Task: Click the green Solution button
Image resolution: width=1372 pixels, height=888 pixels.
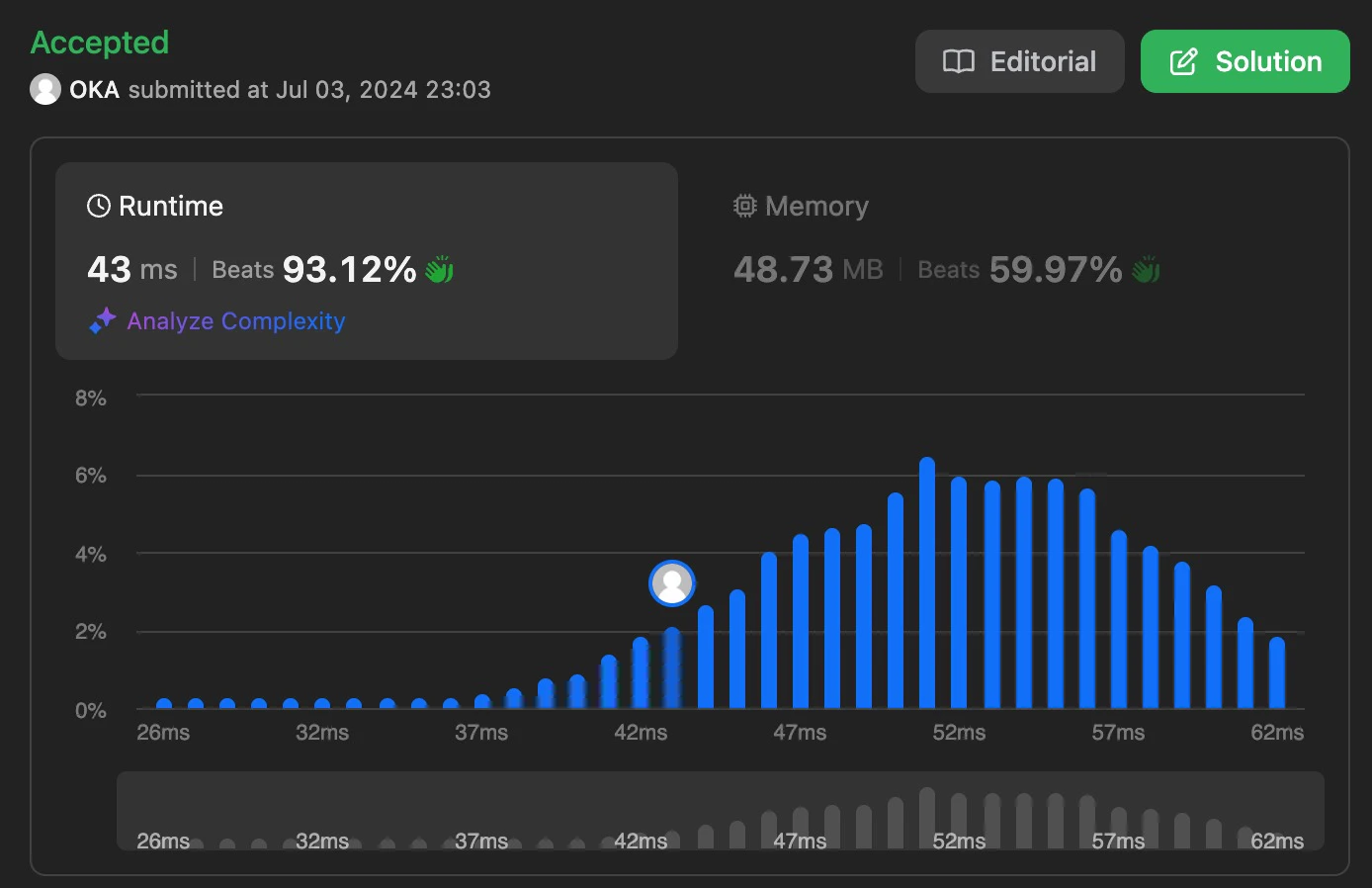Action: (1244, 61)
